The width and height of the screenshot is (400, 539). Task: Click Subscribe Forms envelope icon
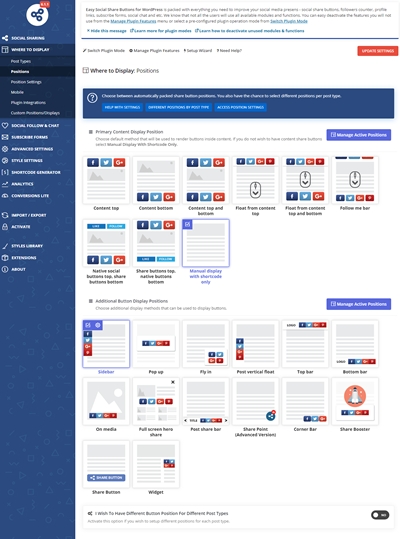pos(5,137)
